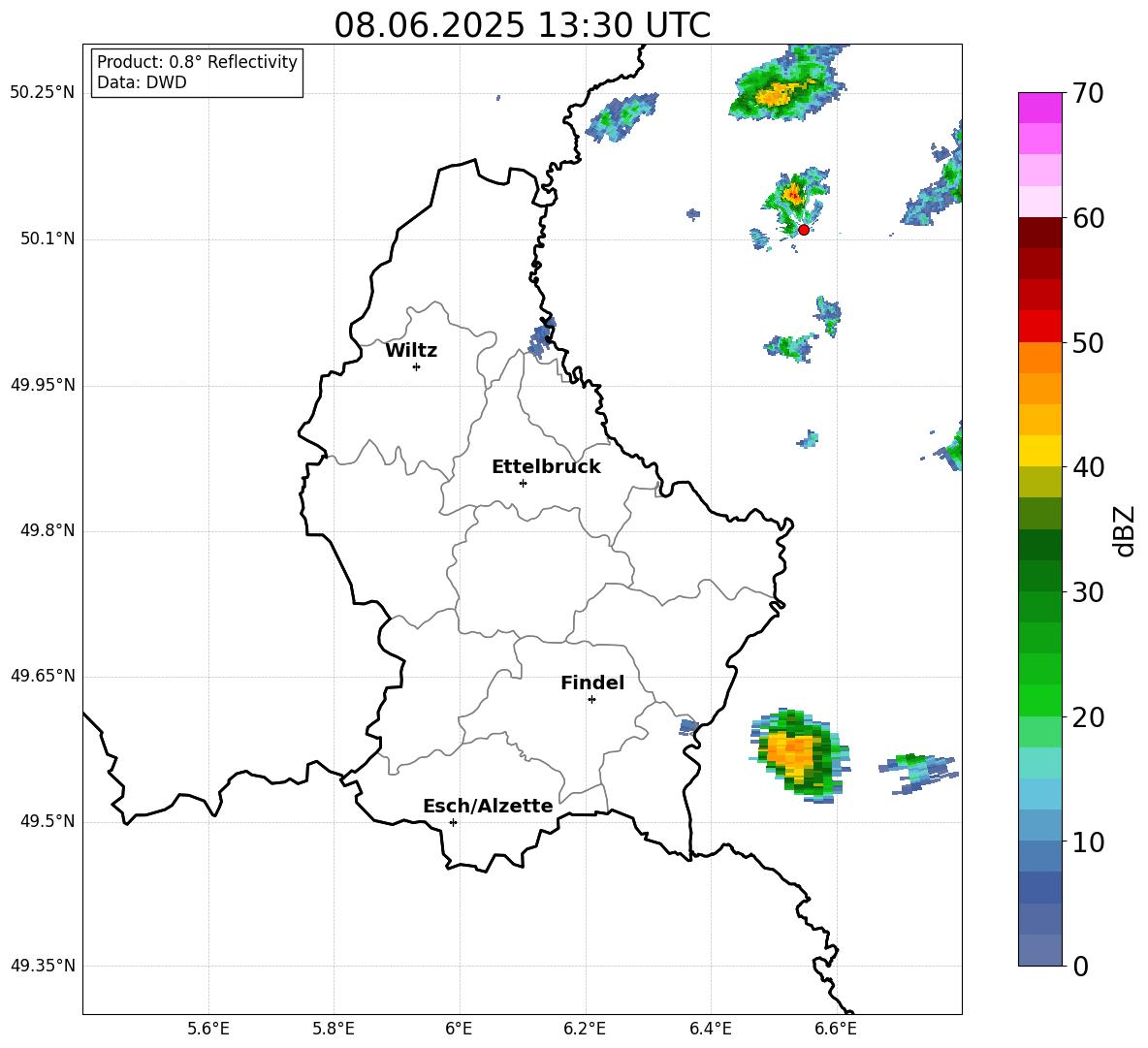The height and width of the screenshot is (1048, 1148).
Task: Click the colorbar tick value 30
Action: 1088,592
